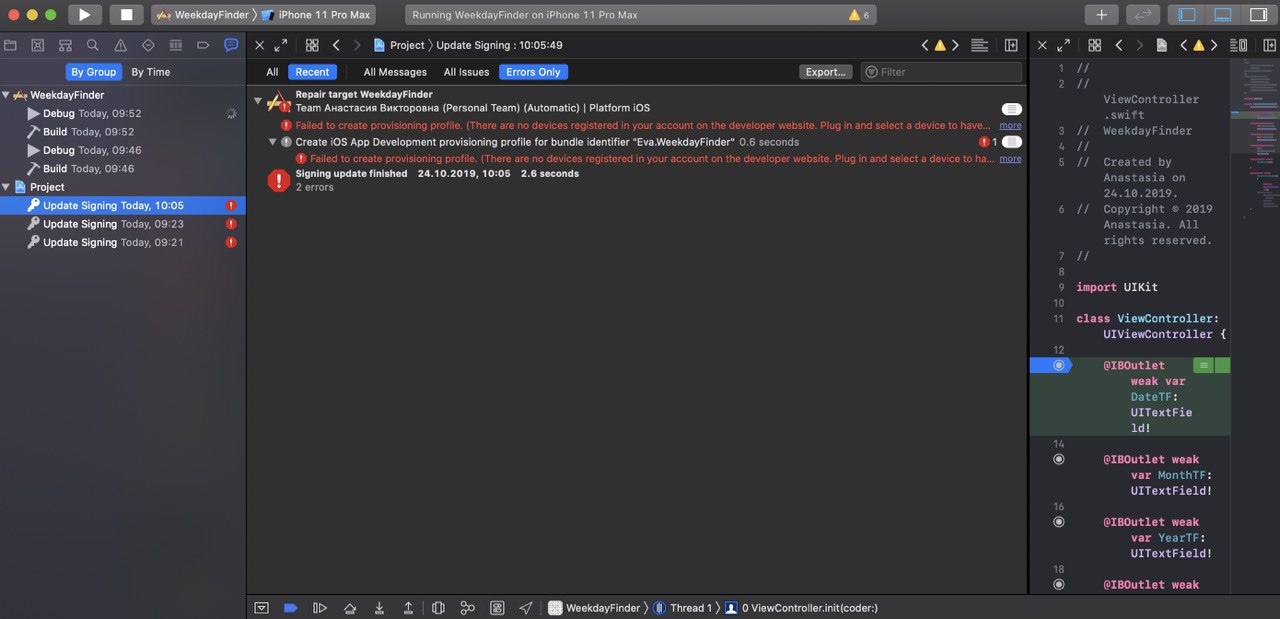Open the Breakpoint navigator icon
Image resolution: width=1280 pixels, height=619 pixels.
[203, 45]
